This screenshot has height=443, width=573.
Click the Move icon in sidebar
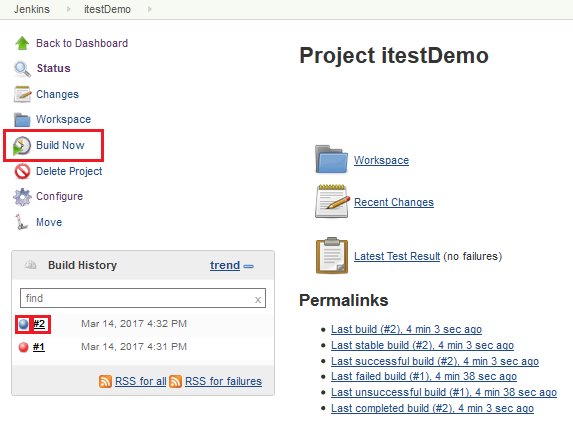(x=22, y=222)
